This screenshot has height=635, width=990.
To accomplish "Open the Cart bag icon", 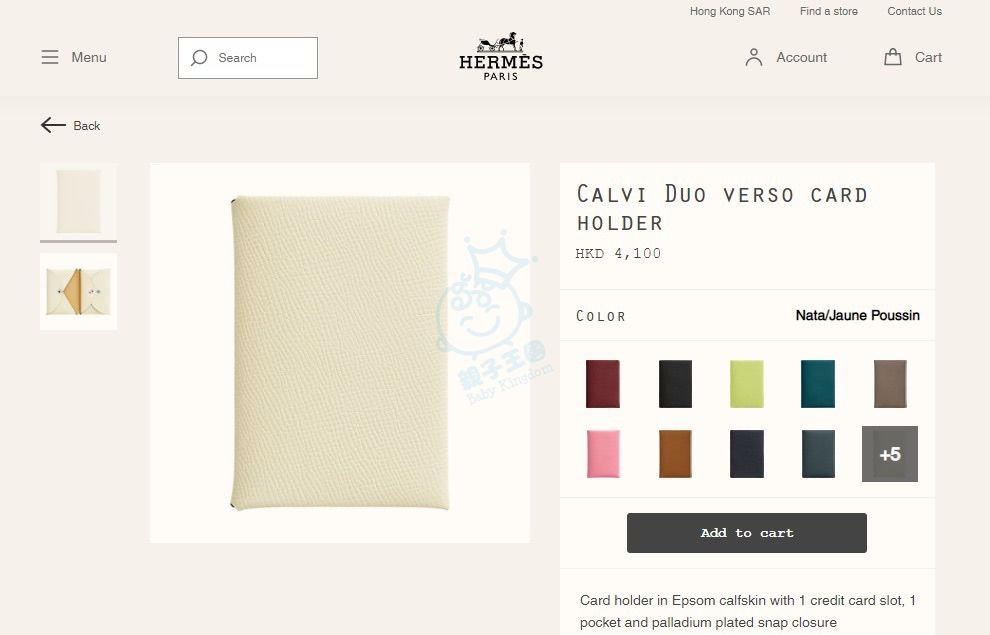I will click(x=893, y=57).
